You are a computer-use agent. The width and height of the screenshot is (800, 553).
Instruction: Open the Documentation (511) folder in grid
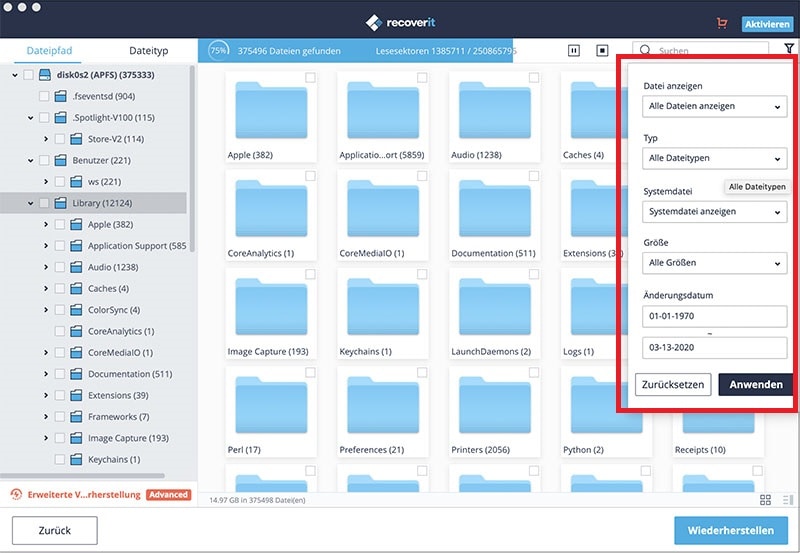494,209
